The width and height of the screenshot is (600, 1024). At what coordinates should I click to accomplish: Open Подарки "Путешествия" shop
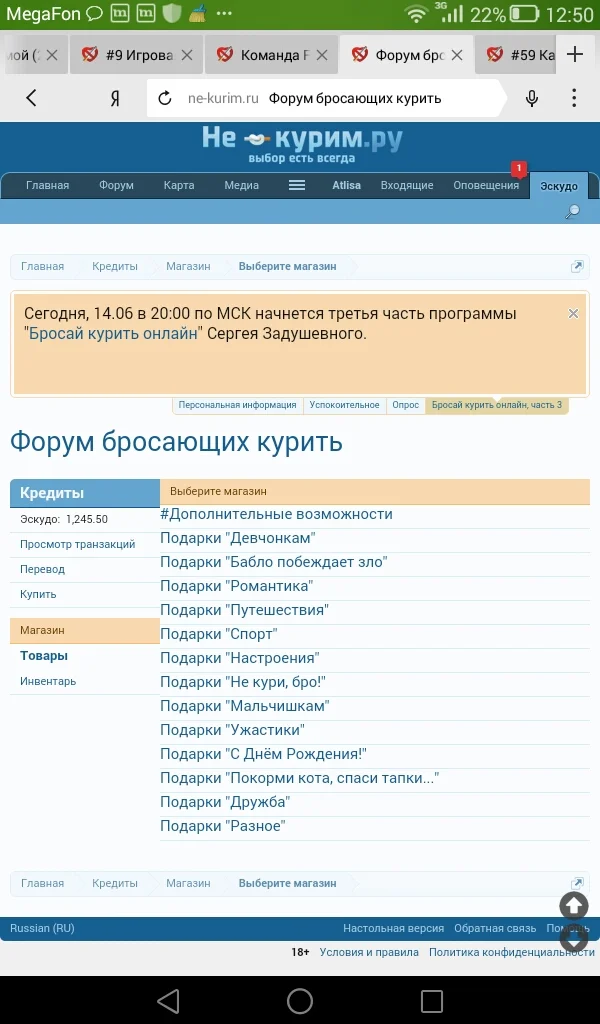244,610
